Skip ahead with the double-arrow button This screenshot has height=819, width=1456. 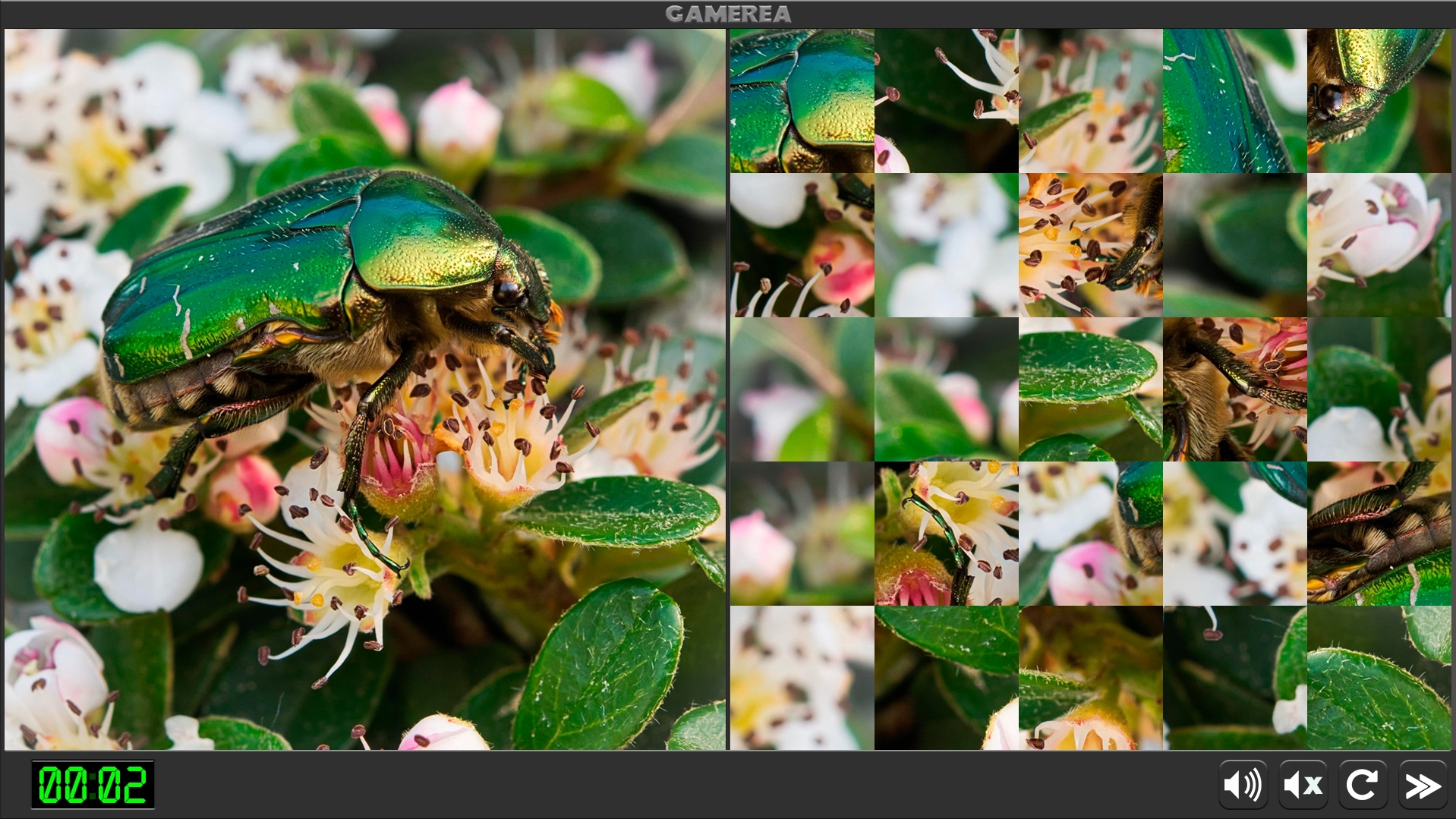1423,785
